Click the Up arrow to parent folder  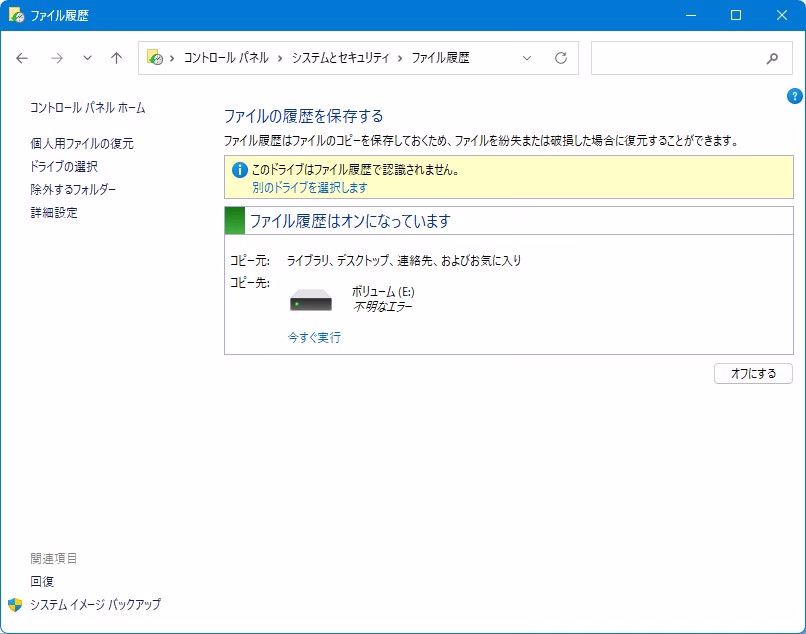116,58
